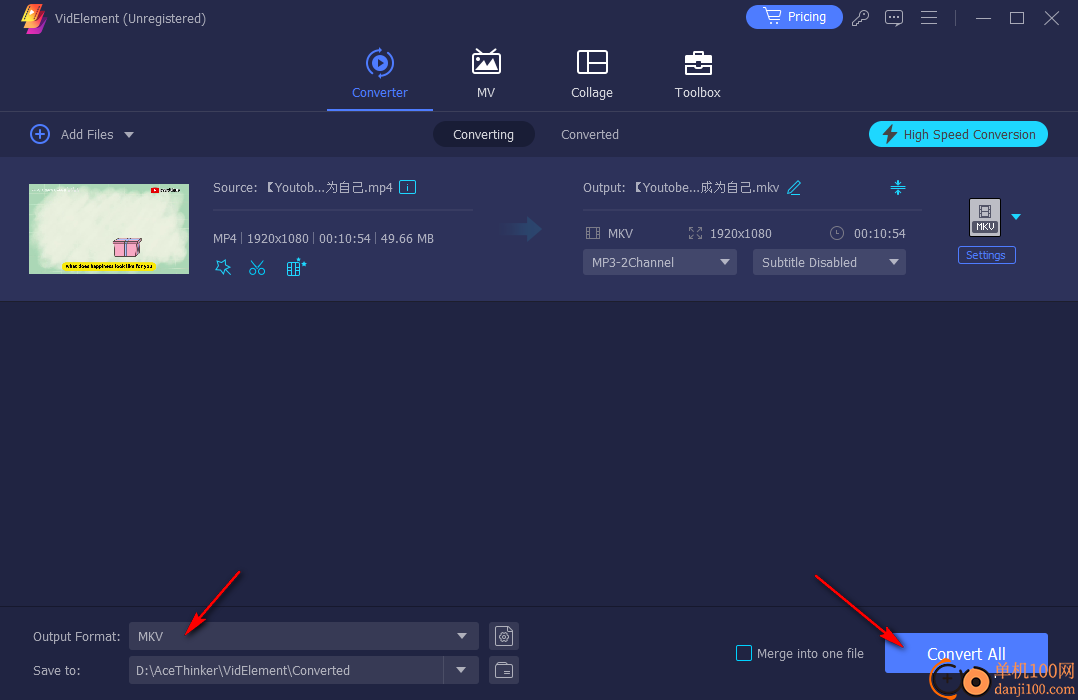
Task: Click the Pricing button
Action: (794, 17)
